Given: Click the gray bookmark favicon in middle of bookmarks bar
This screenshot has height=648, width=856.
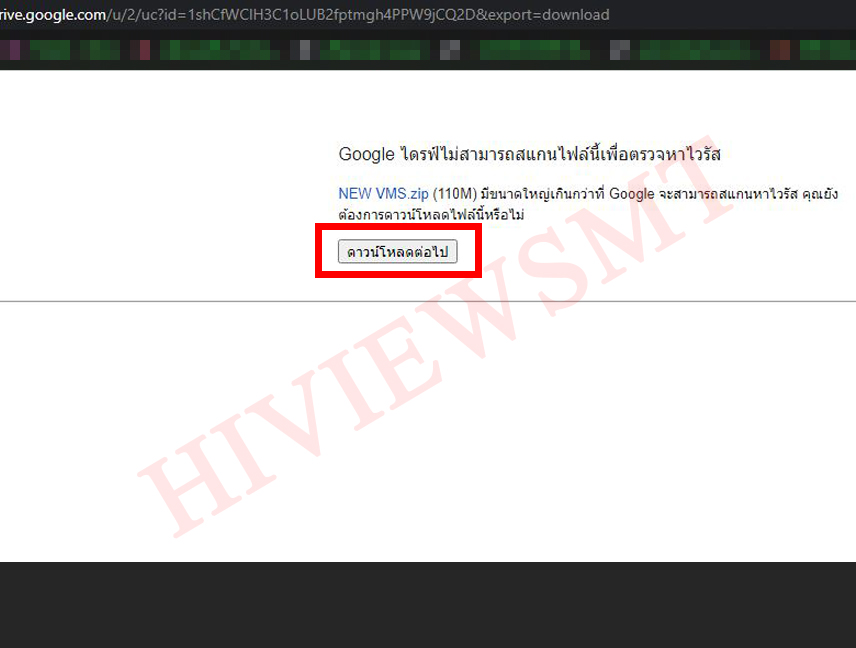Looking at the screenshot, I should 450,49.
